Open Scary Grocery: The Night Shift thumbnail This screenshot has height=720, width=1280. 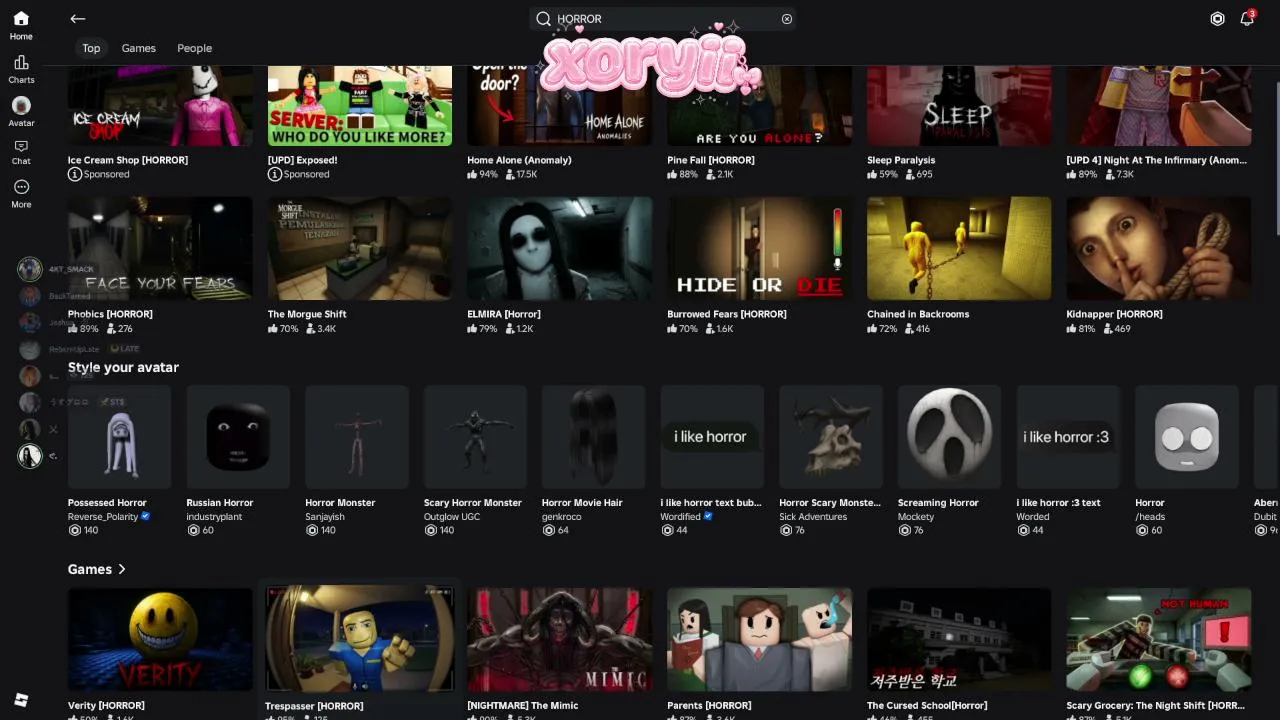click(1159, 639)
